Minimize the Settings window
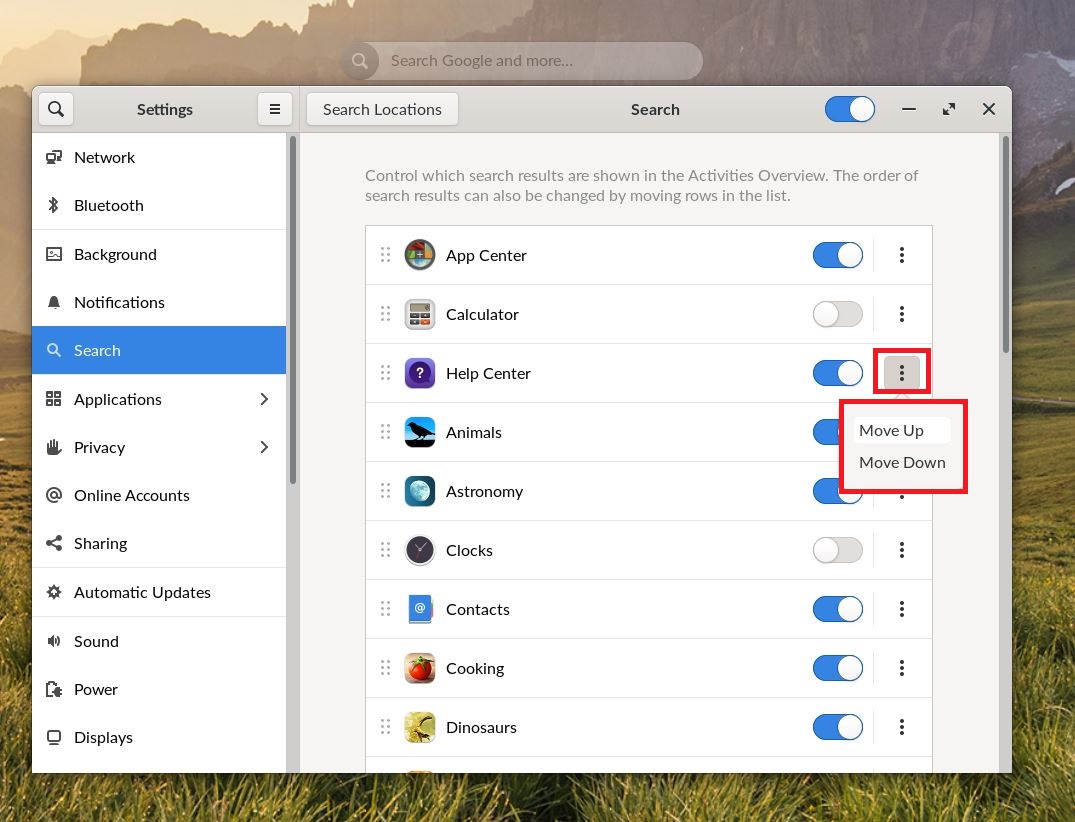 pos(909,109)
